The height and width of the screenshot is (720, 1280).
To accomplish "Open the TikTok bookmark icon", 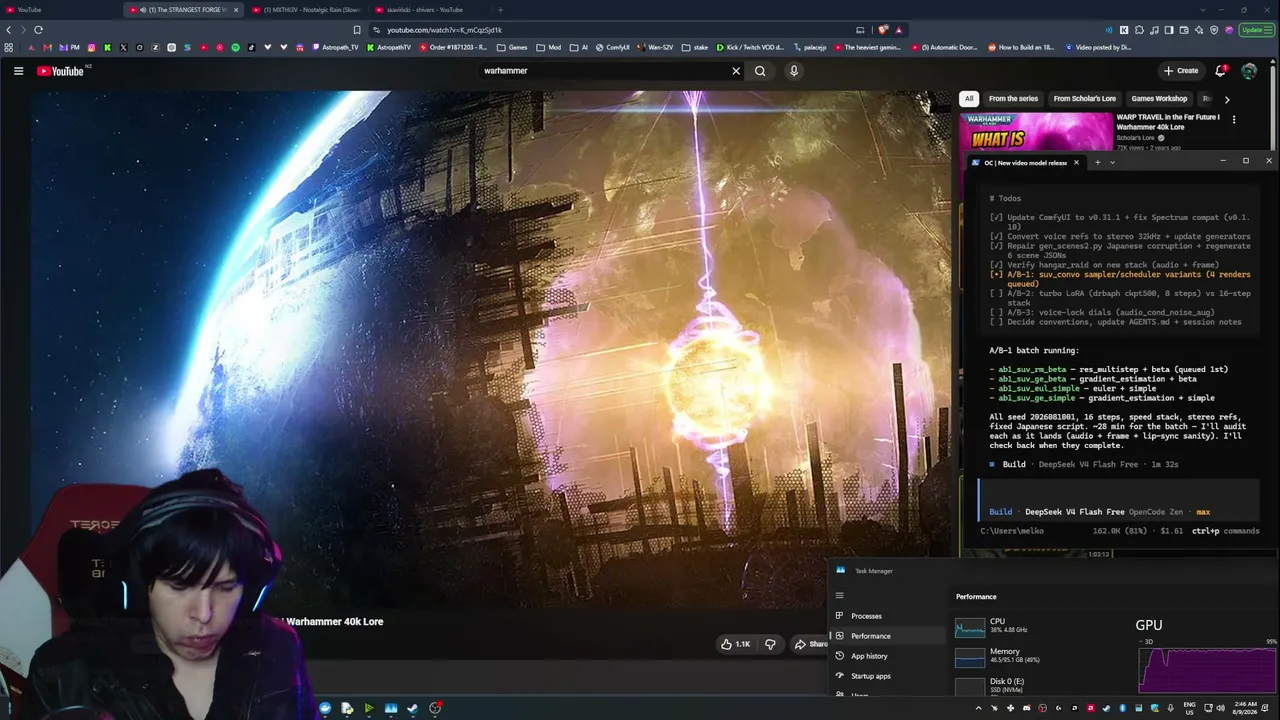I will (251, 47).
